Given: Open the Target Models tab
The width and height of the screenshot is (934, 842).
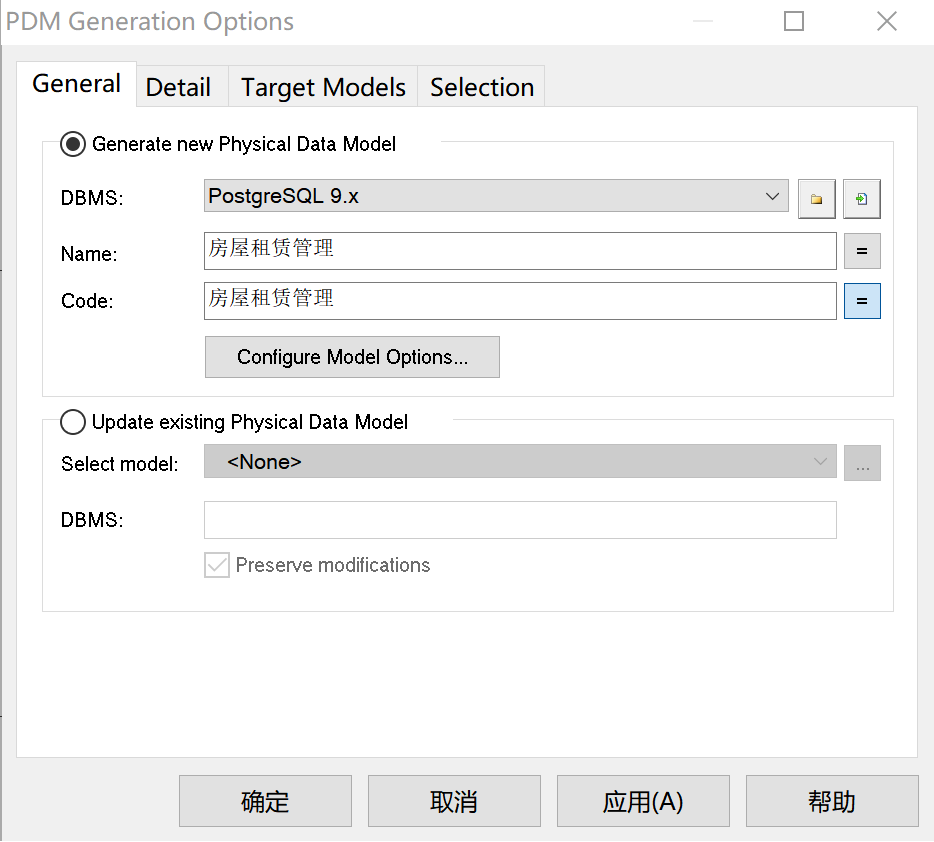Looking at the screenshot, I should (323, 87).
